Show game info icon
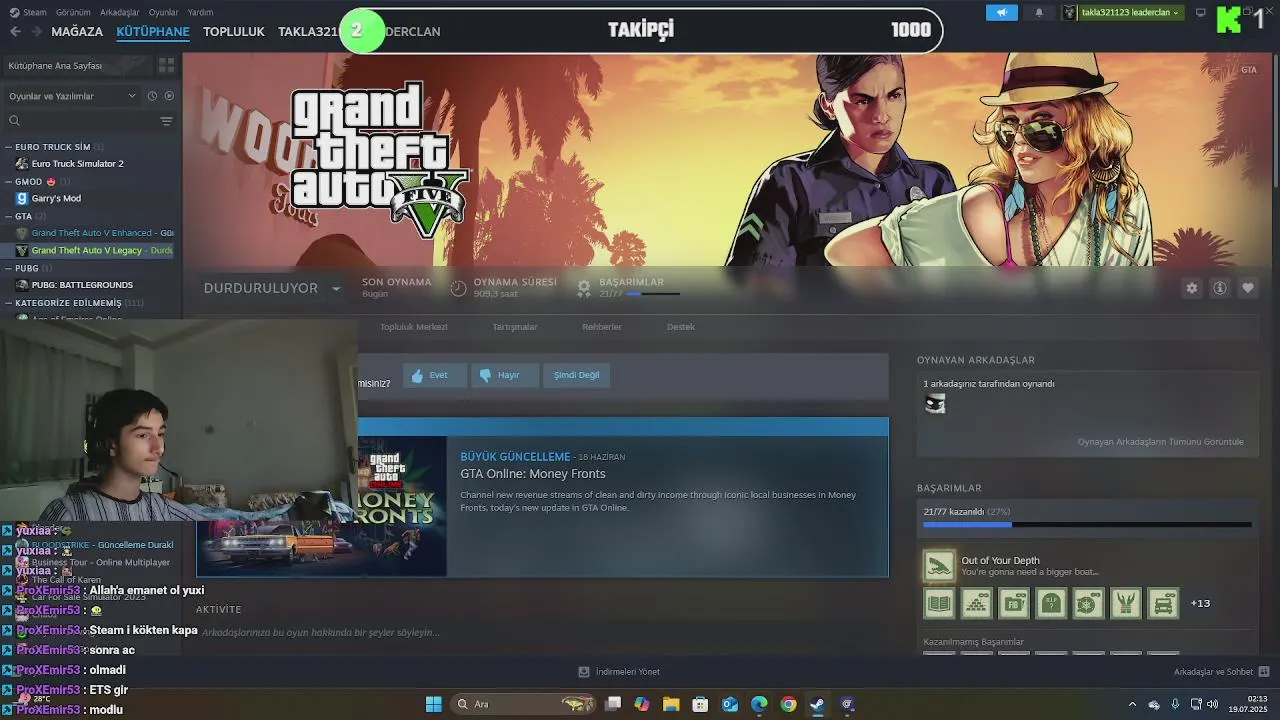 point(1220,288)
